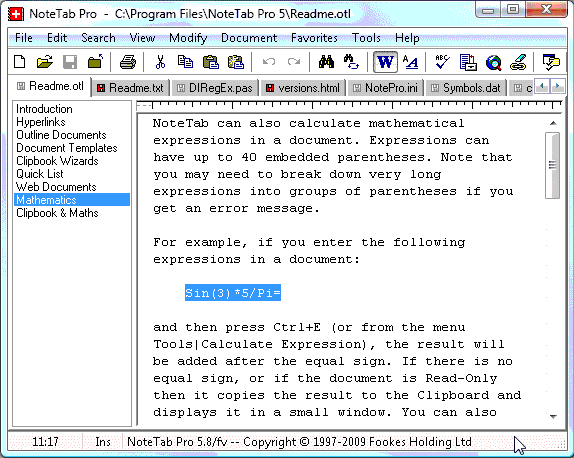Viewport: 574px width, 458px height.
Task: Open the Help menu
Action: pyautogui.click(x=407, y=38)
